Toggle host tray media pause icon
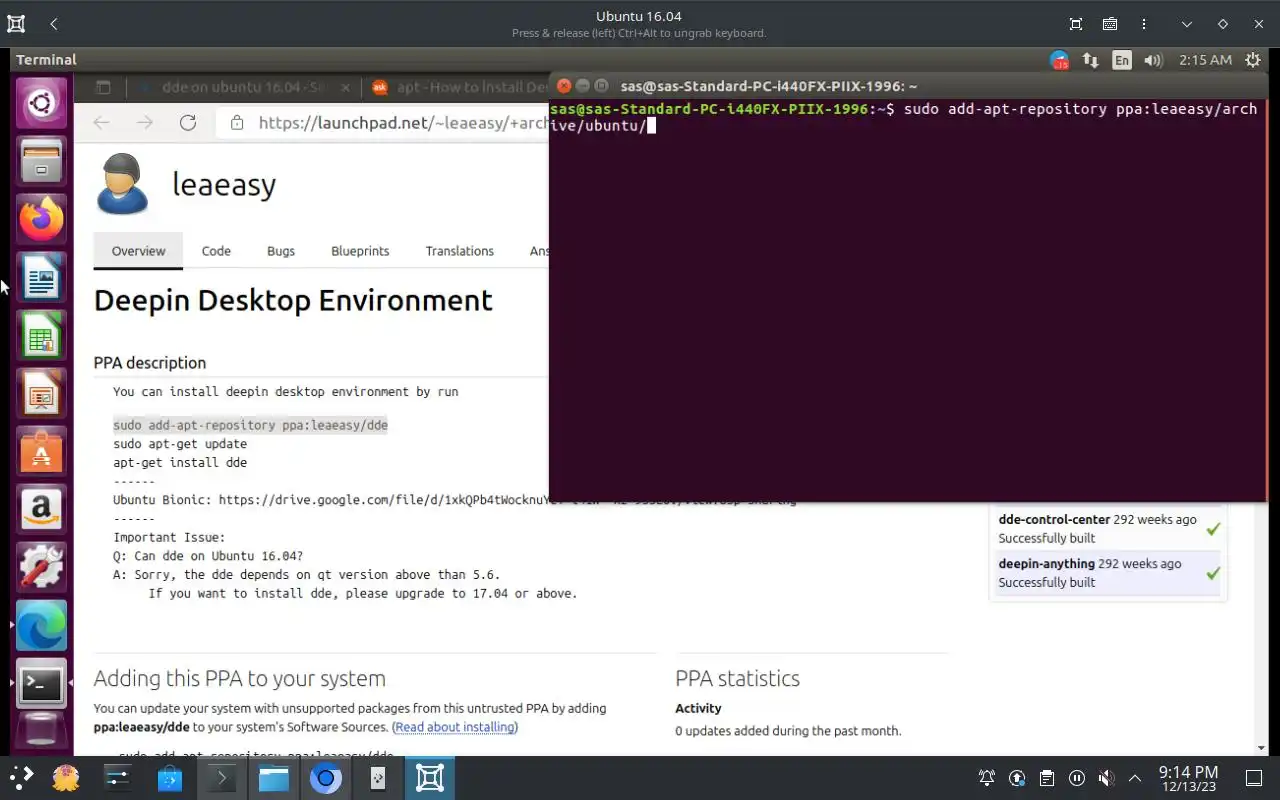 coord(1076,778)
